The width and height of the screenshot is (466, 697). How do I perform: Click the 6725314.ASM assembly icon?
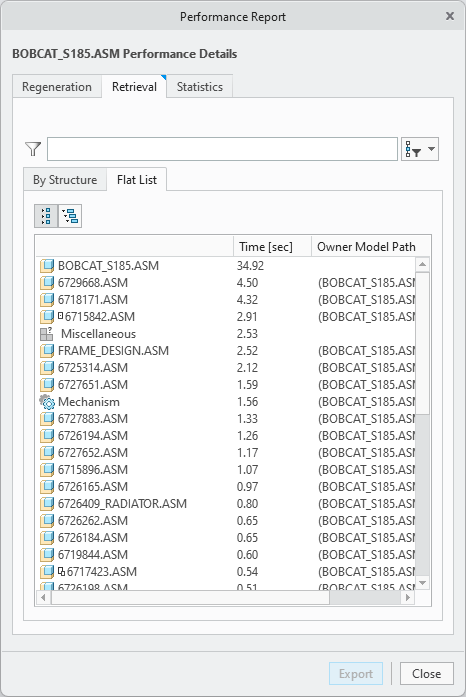pyautogui.click(x=47, y=368)
